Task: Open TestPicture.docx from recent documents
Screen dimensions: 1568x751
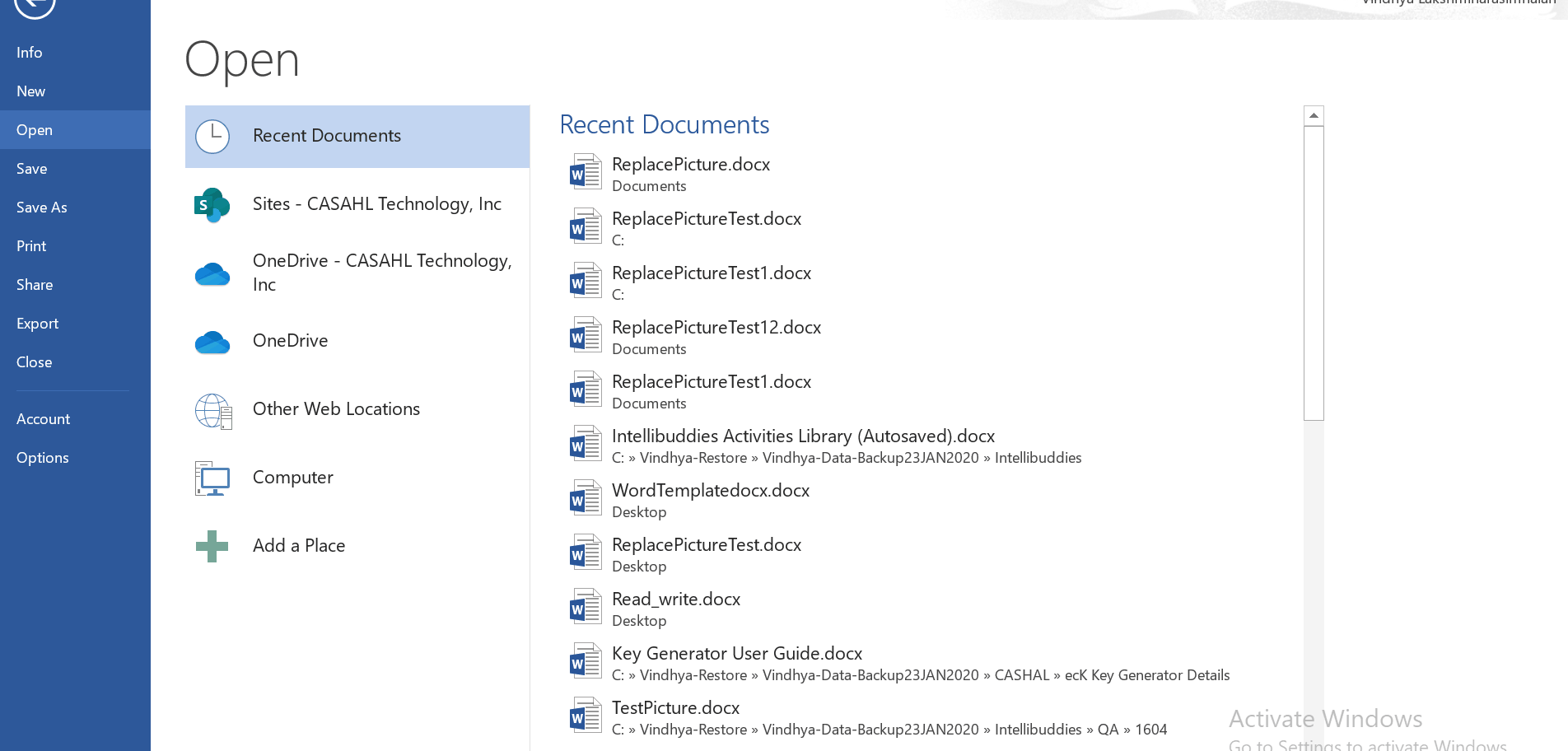Action: pos(675,707)
